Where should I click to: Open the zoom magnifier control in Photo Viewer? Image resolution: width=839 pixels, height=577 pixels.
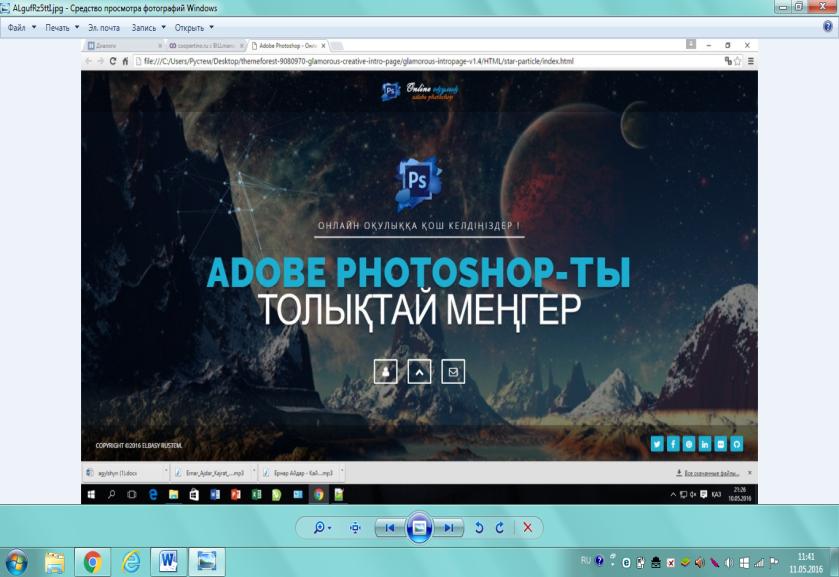(x=322, y=528)
